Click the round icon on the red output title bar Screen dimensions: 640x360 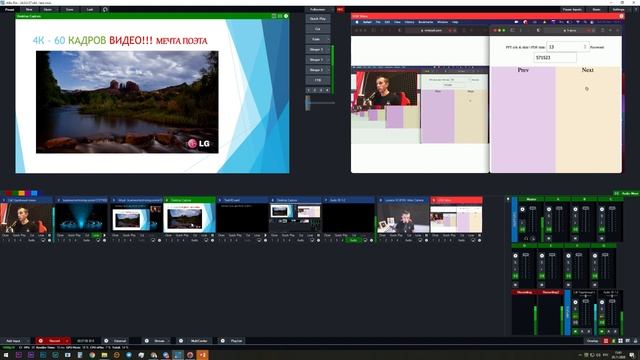[621, 16]
